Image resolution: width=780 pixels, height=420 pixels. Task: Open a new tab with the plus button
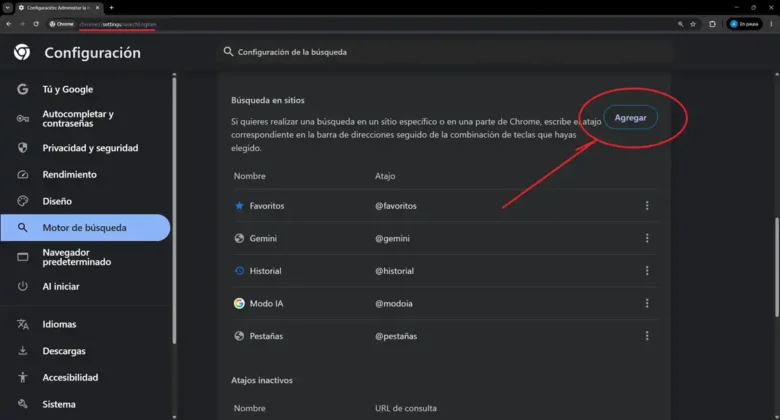coord(111,7)
